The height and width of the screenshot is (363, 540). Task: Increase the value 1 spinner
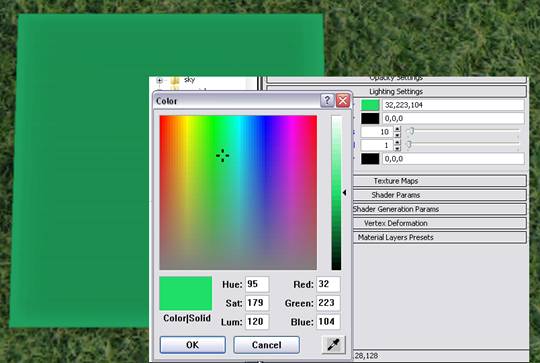click(397, 142)
